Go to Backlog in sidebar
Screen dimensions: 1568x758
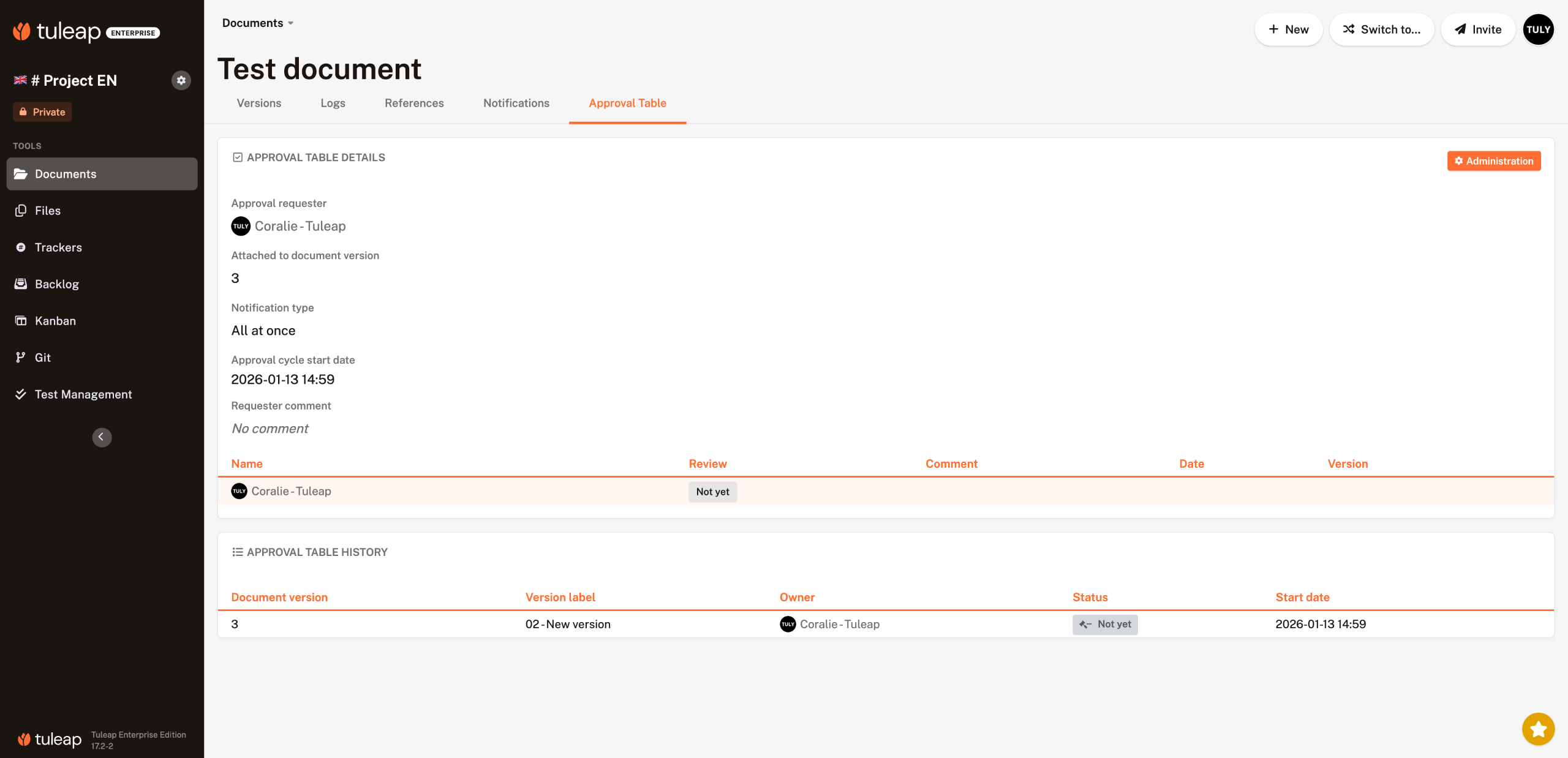coord(56,284)
